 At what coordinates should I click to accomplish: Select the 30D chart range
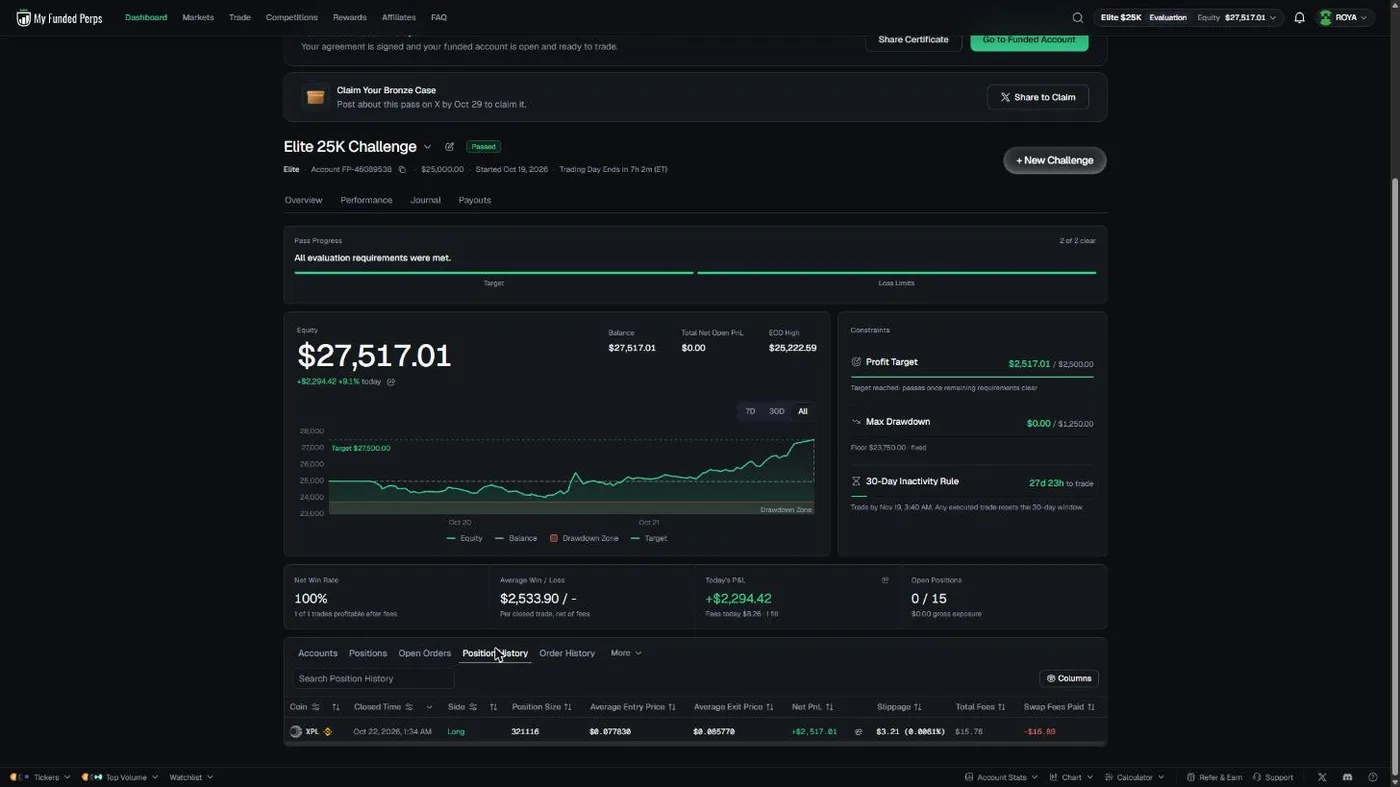776,412
